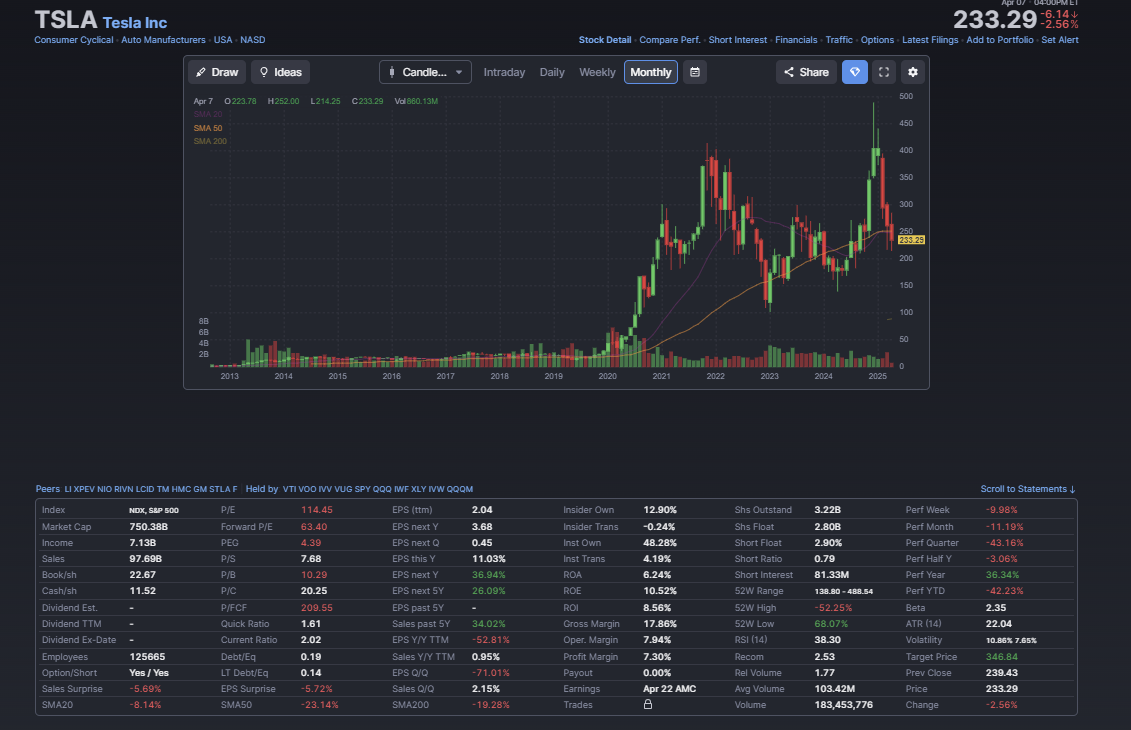1131x730 pixels.
Task: Toggle SMA 200 indicator label
Action: [210, 141]
